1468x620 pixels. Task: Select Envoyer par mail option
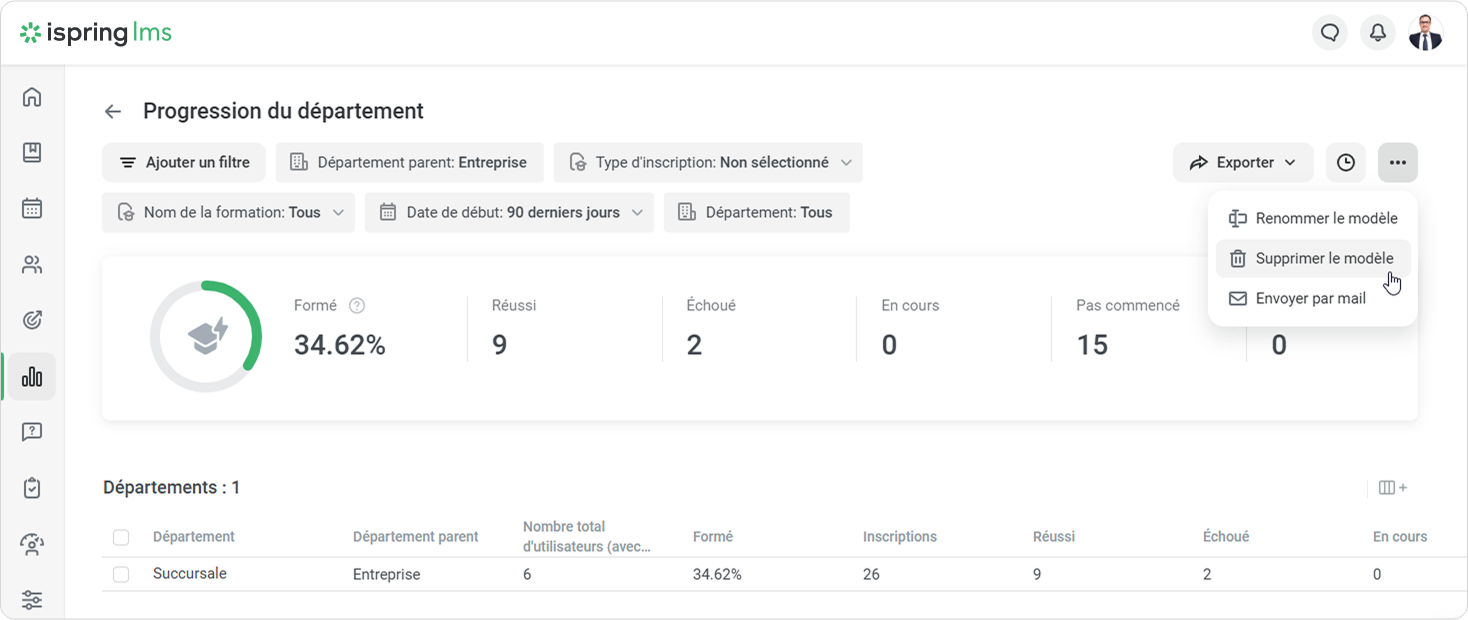pos(1310,299)
